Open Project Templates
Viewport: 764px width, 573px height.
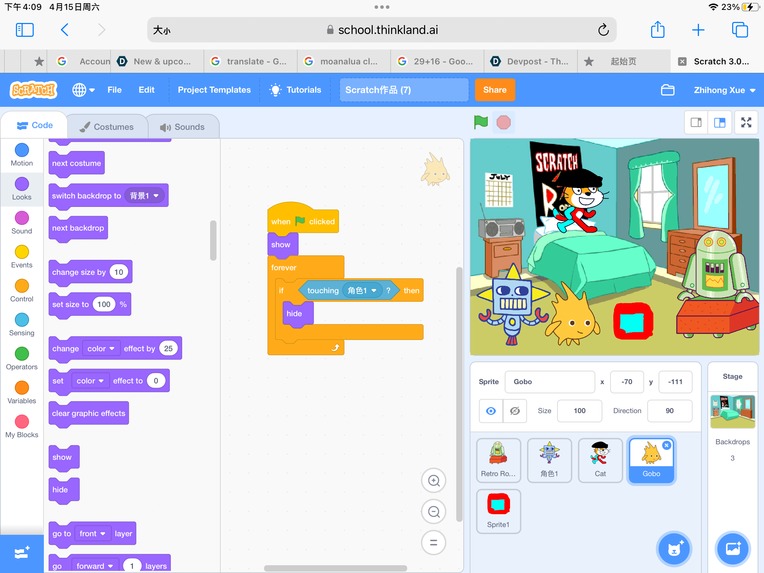point(214,90)
